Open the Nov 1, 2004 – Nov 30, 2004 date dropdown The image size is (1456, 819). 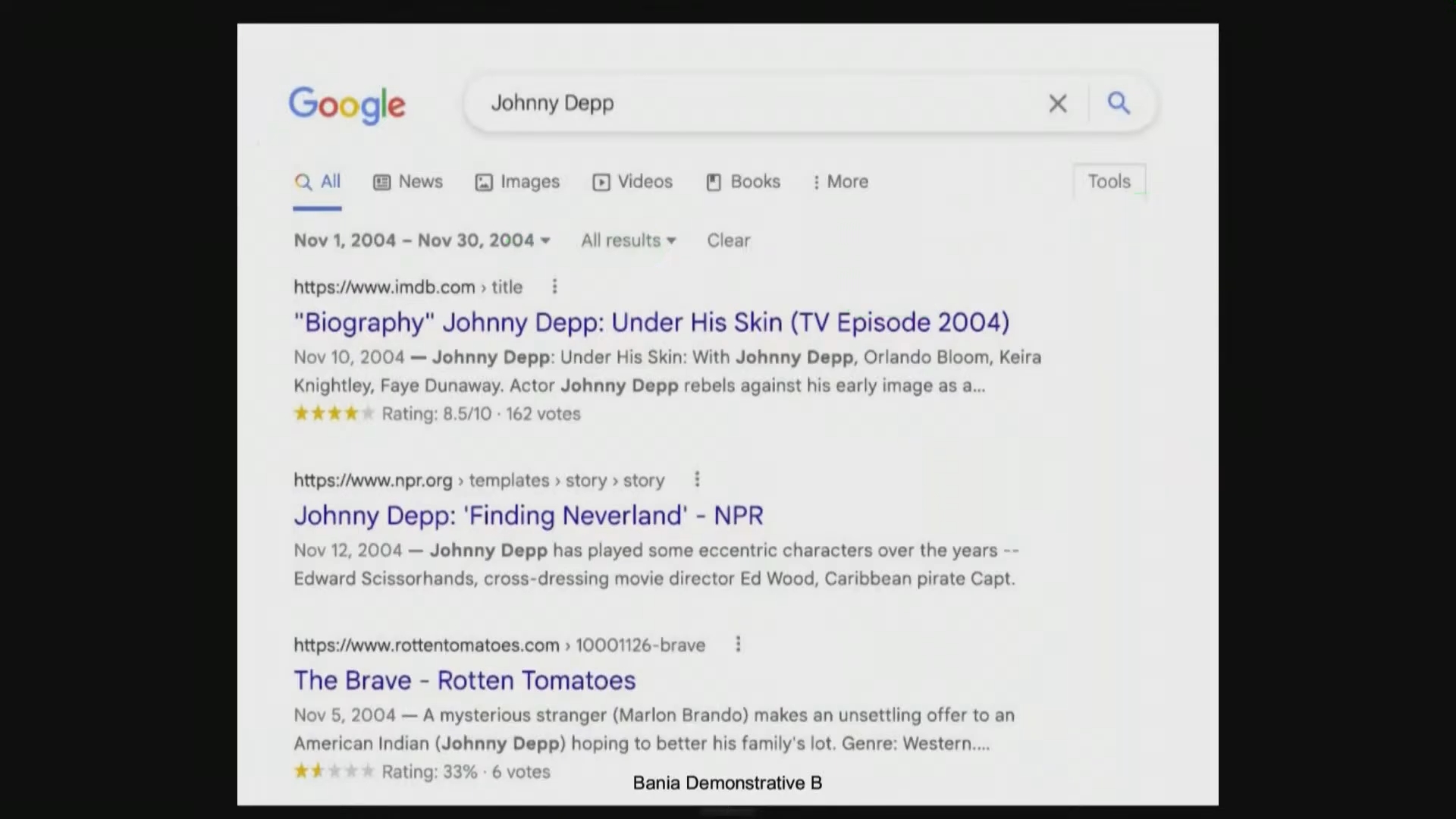tap(422, 240)
